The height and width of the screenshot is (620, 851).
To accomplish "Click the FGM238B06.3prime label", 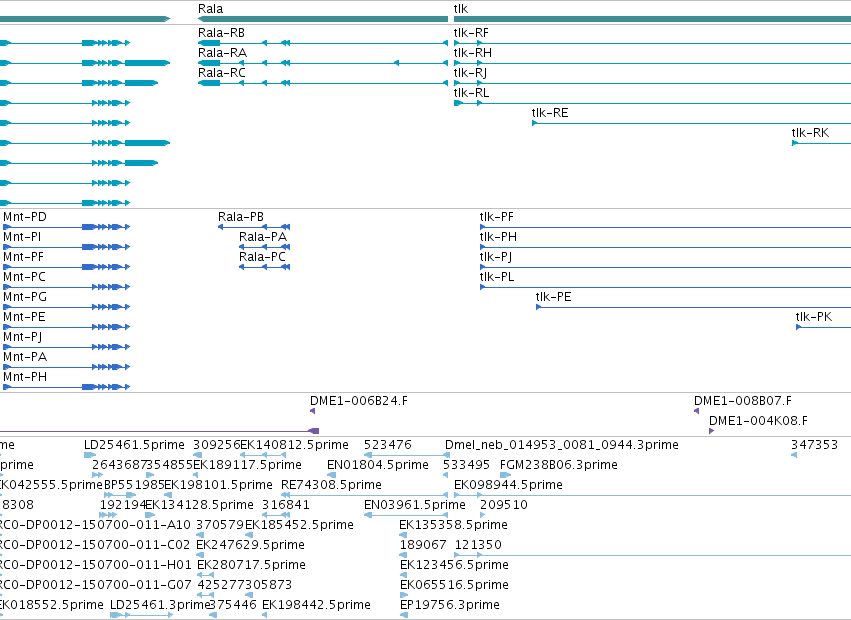I will tap(558, 465).
